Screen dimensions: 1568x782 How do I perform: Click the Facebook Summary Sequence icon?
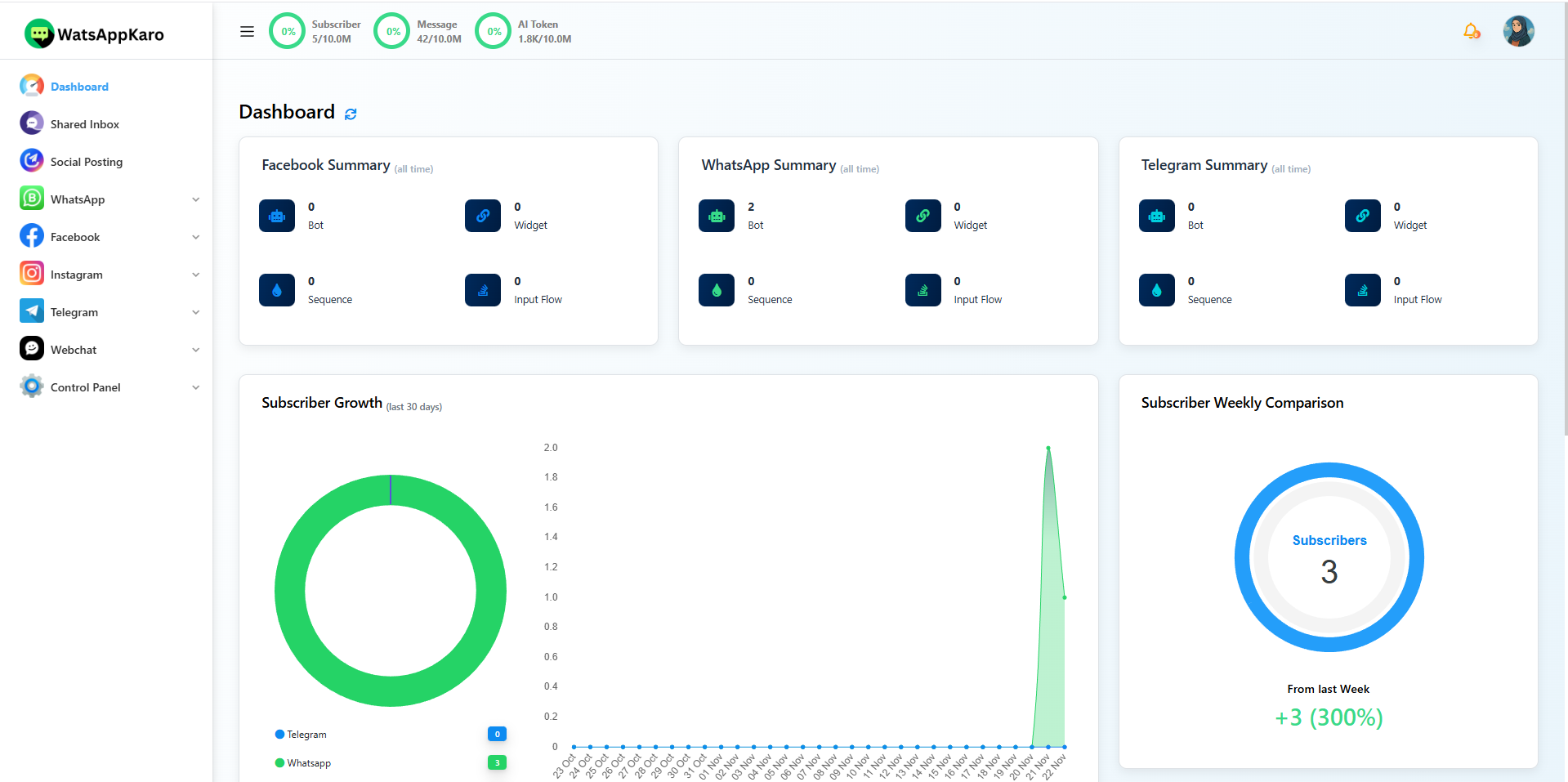(x=277, y=290)
